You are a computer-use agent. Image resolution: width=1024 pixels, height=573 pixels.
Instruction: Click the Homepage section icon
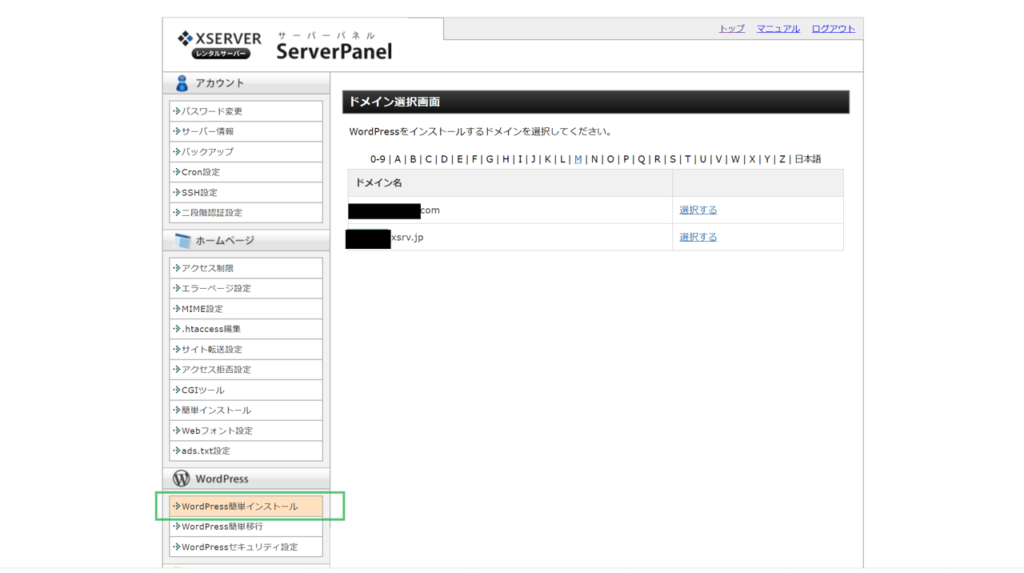point(182,241)
